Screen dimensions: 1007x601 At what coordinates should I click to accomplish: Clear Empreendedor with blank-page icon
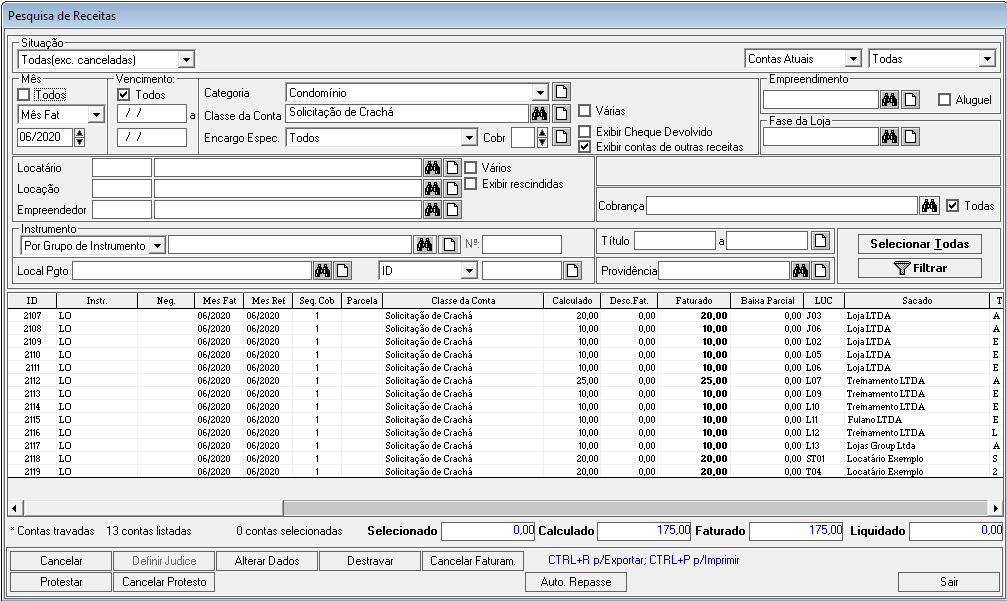click(x=453, y=209)
